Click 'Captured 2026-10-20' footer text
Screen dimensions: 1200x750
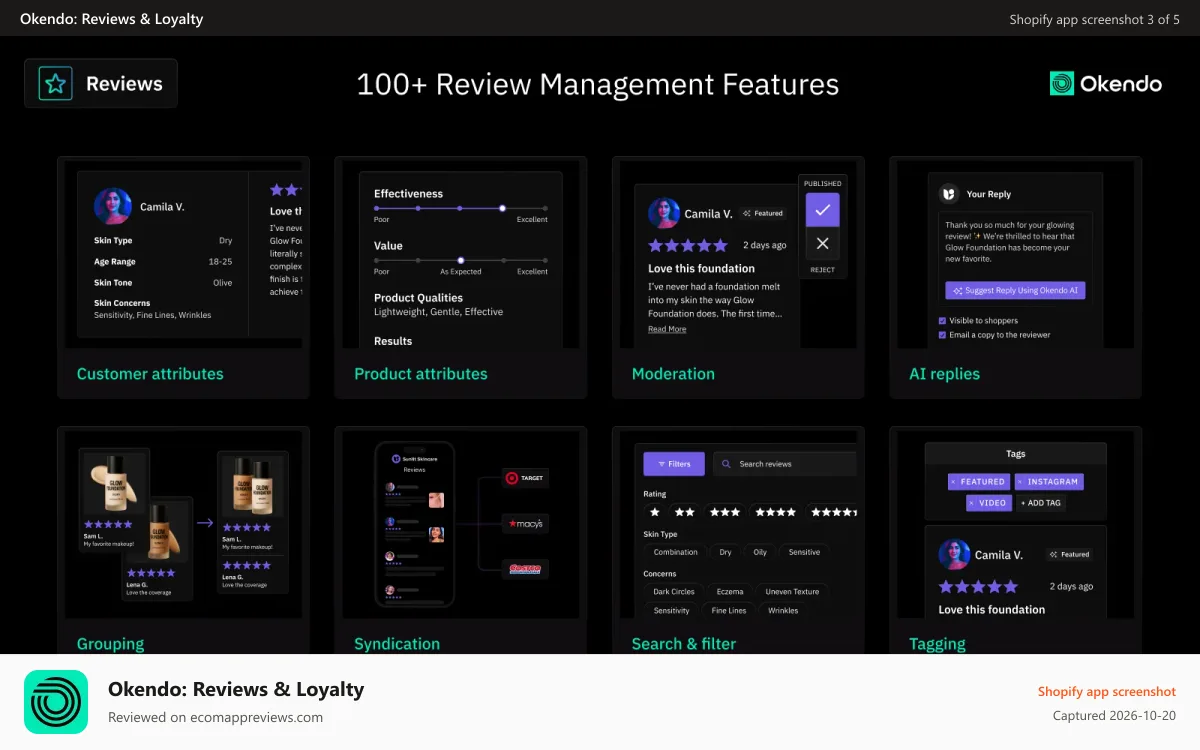point(1114,715)
